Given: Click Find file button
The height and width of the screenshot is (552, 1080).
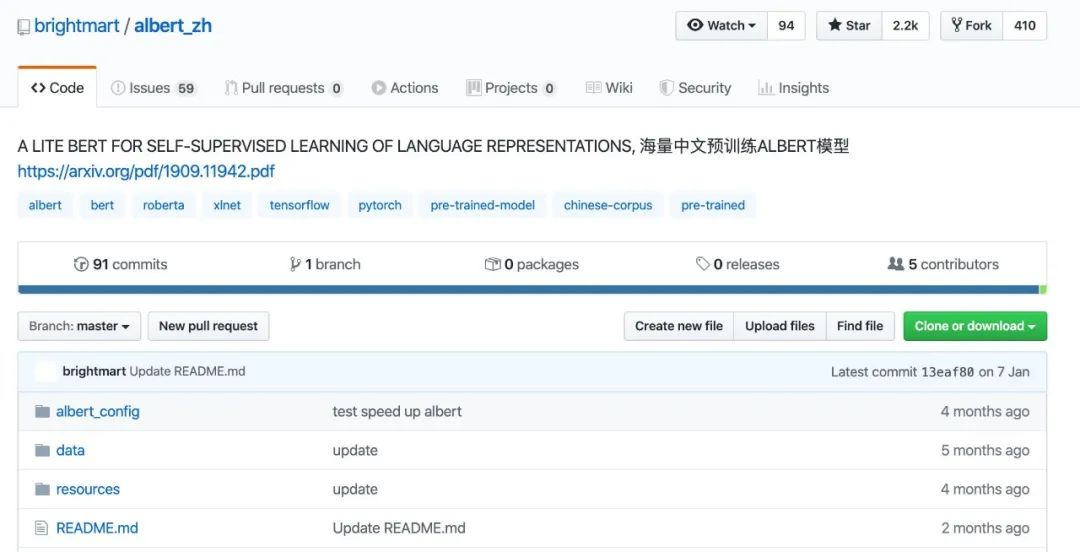Looking at the screenshot, I should [x=860, y=326].
